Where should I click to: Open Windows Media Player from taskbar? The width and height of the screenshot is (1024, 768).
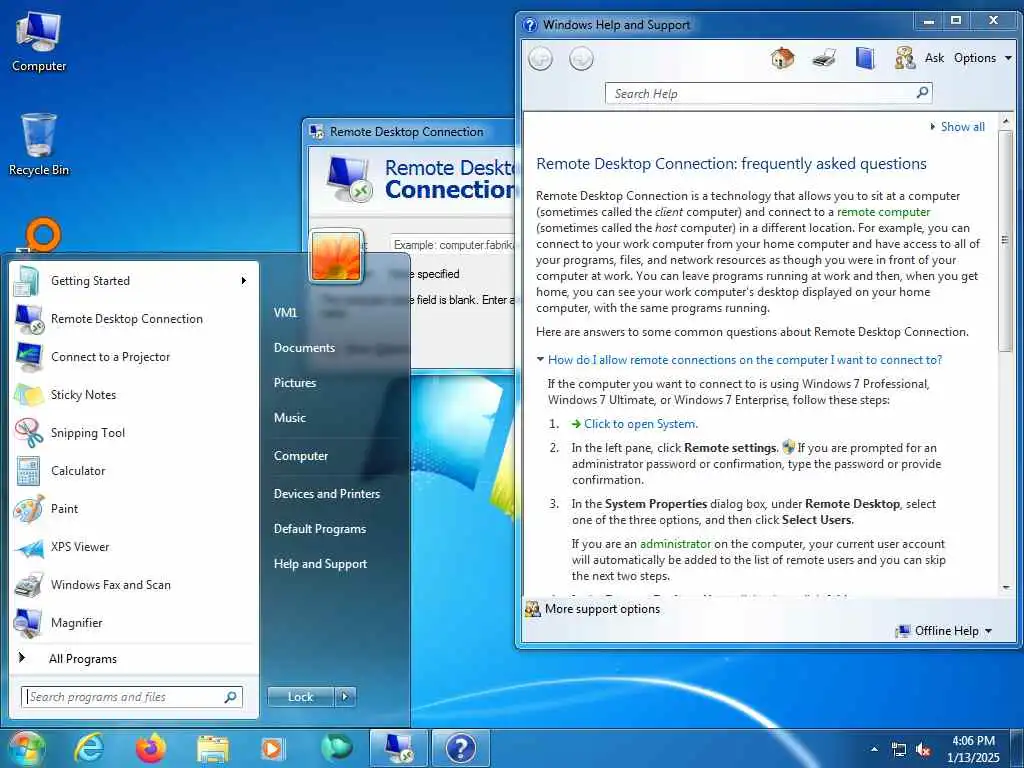coord(272,748)
